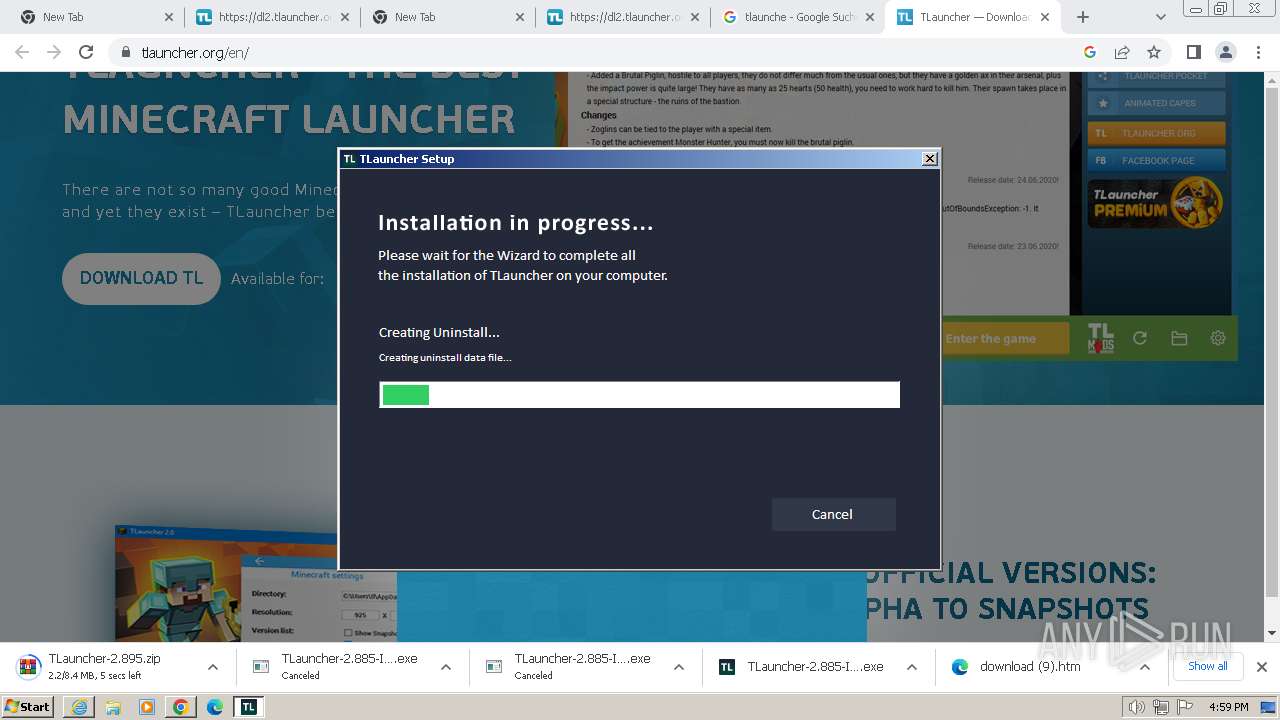This screenshot has width=1280, height=720.
Task: Click the address bar with tlauncher.org/en/
Action: pyautogui.click(x=600, y=52)
